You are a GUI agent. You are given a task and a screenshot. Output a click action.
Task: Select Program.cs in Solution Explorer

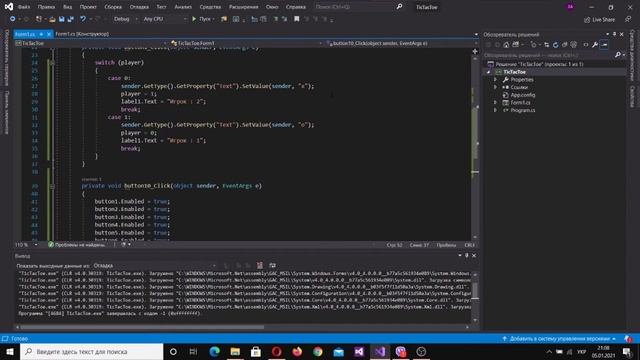(x=522, y=110)
